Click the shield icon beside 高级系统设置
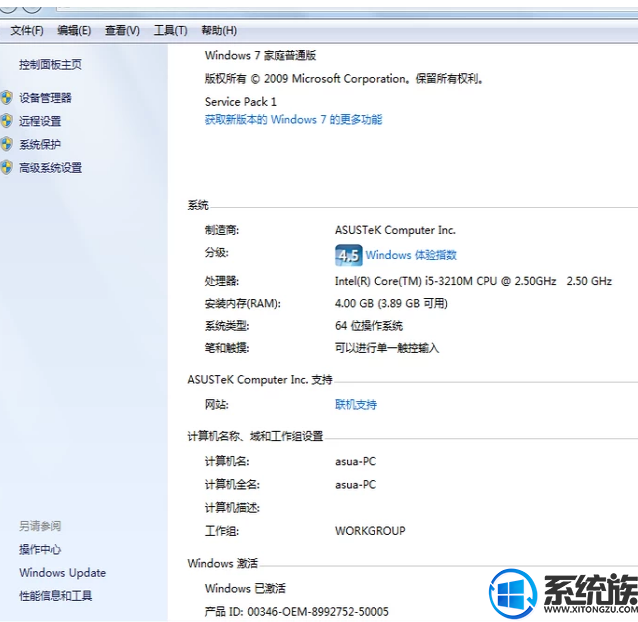The width and height of the screenshot is (638, 622). point(7,168)
